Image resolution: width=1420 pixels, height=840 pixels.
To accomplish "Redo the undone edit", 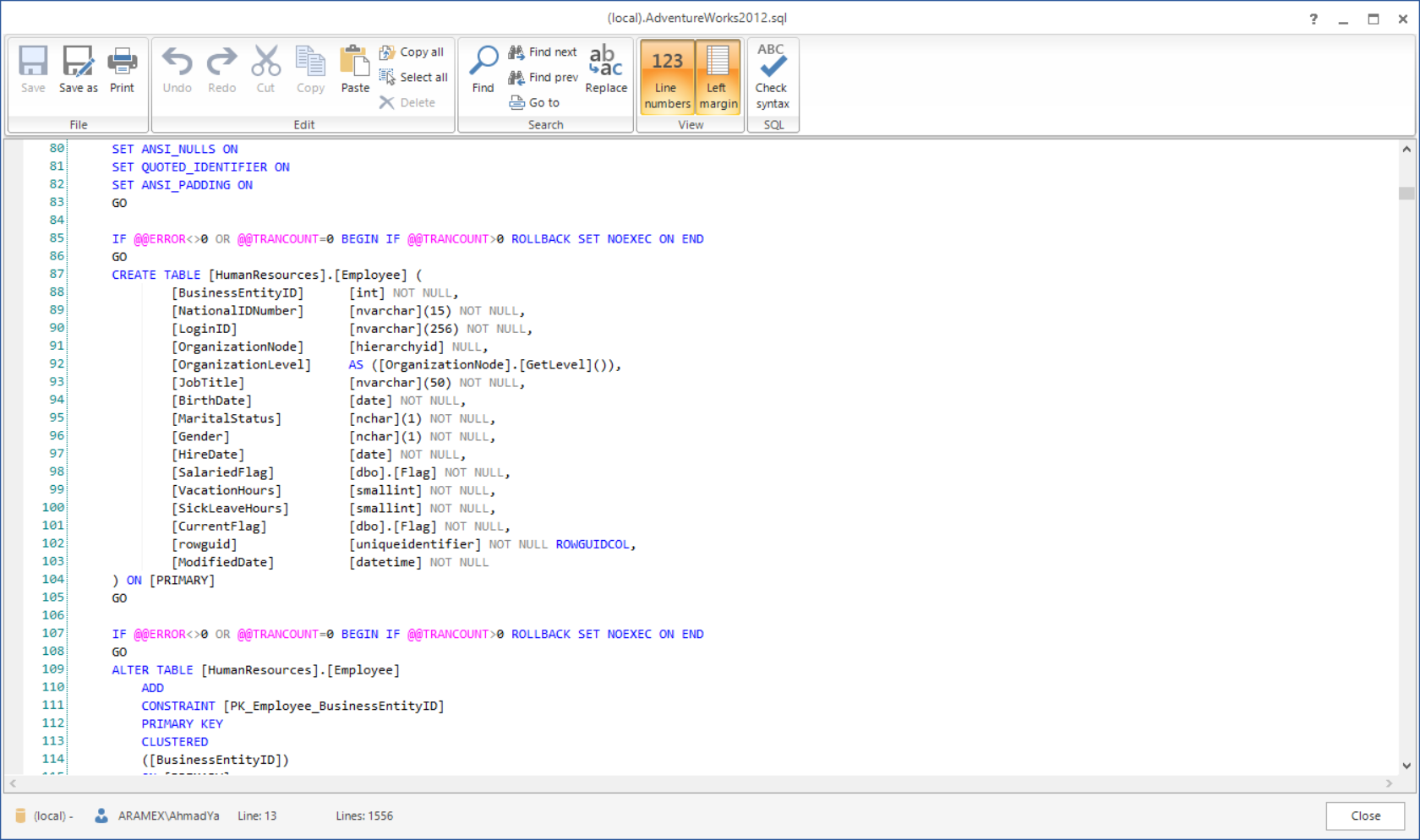I will click(x=221, y=70).
